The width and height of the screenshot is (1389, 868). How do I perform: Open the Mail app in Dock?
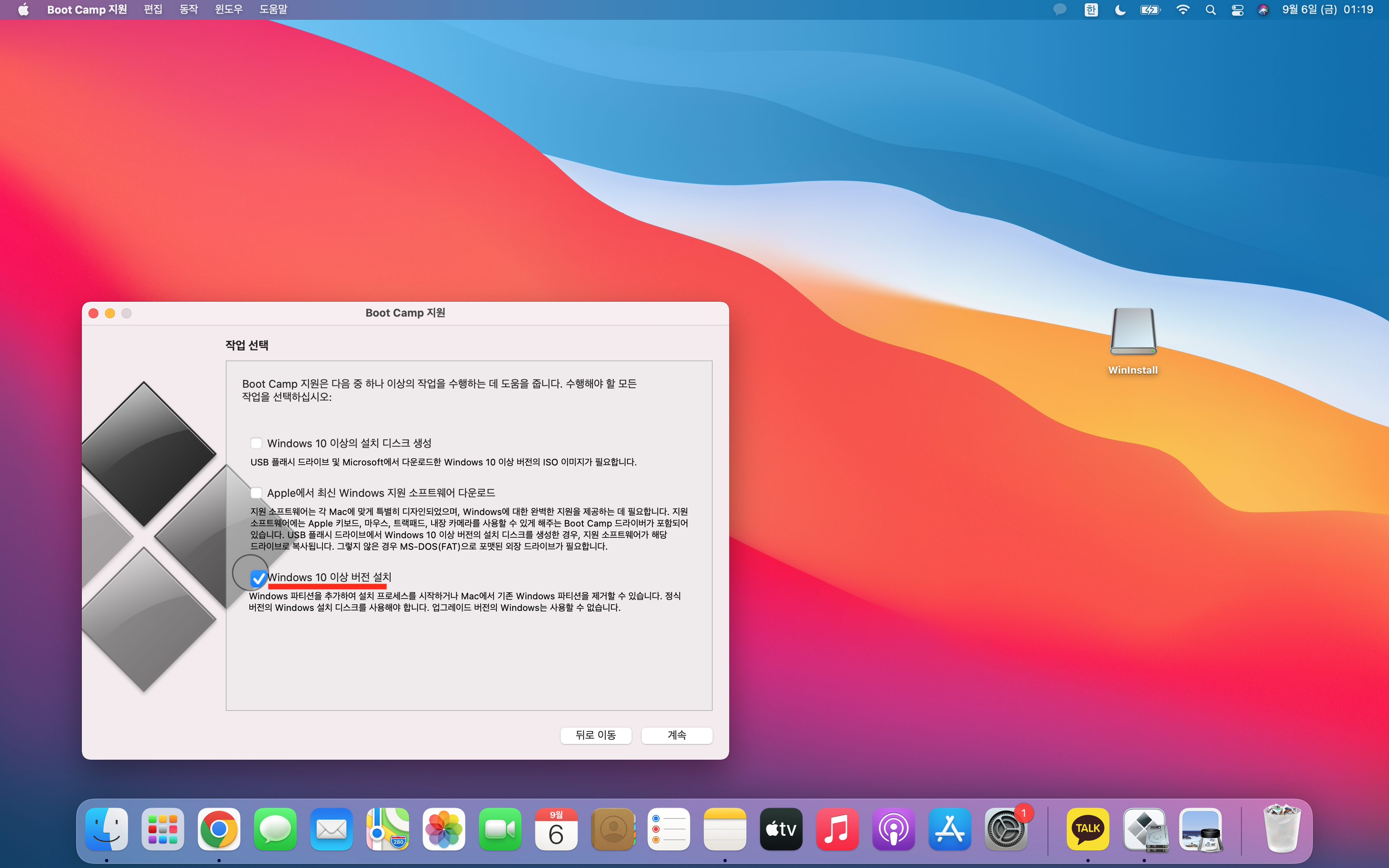331,829
